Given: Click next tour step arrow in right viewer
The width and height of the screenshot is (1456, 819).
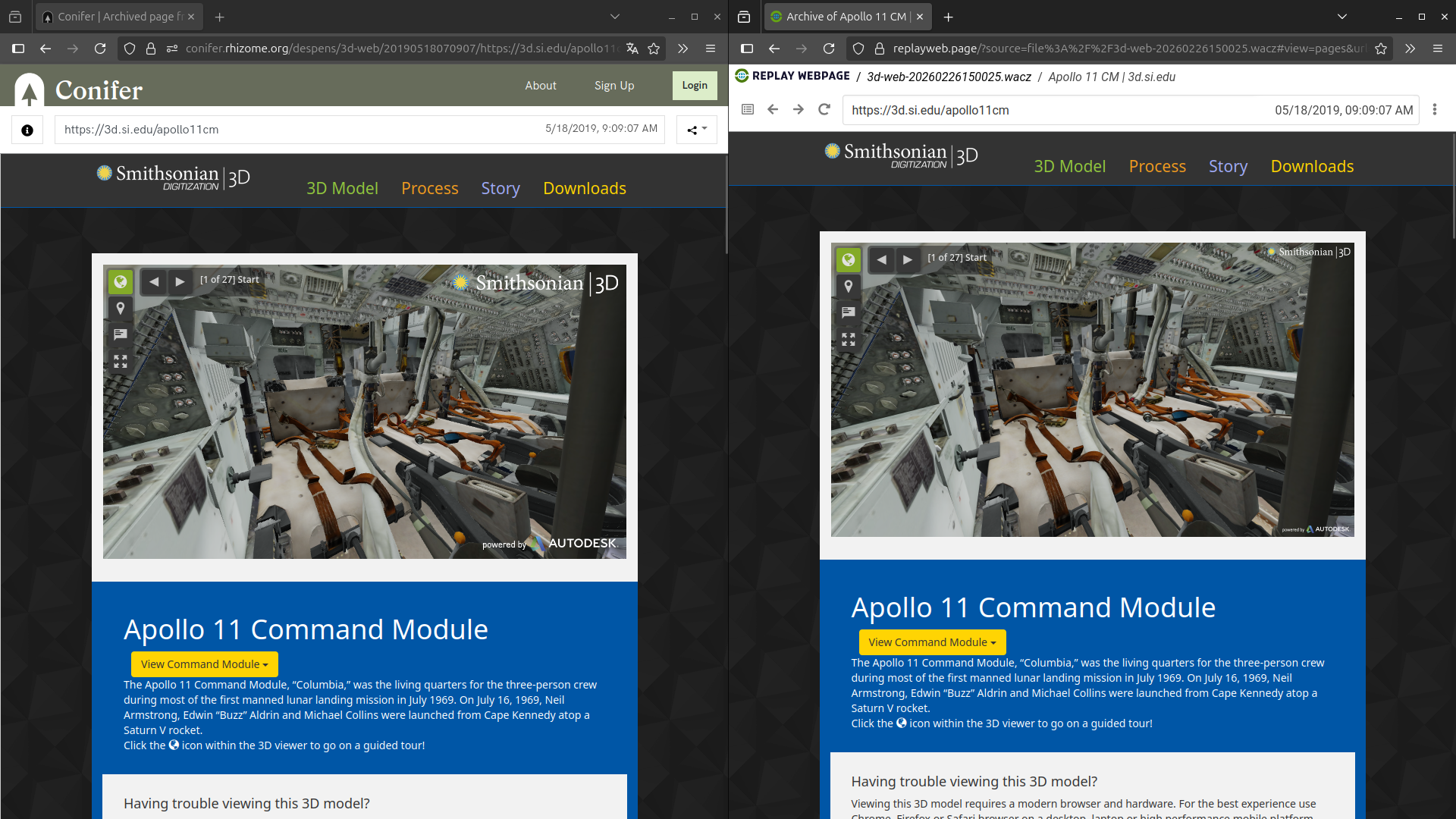Looking at the screenshot, I should click(x=907, y=259).
